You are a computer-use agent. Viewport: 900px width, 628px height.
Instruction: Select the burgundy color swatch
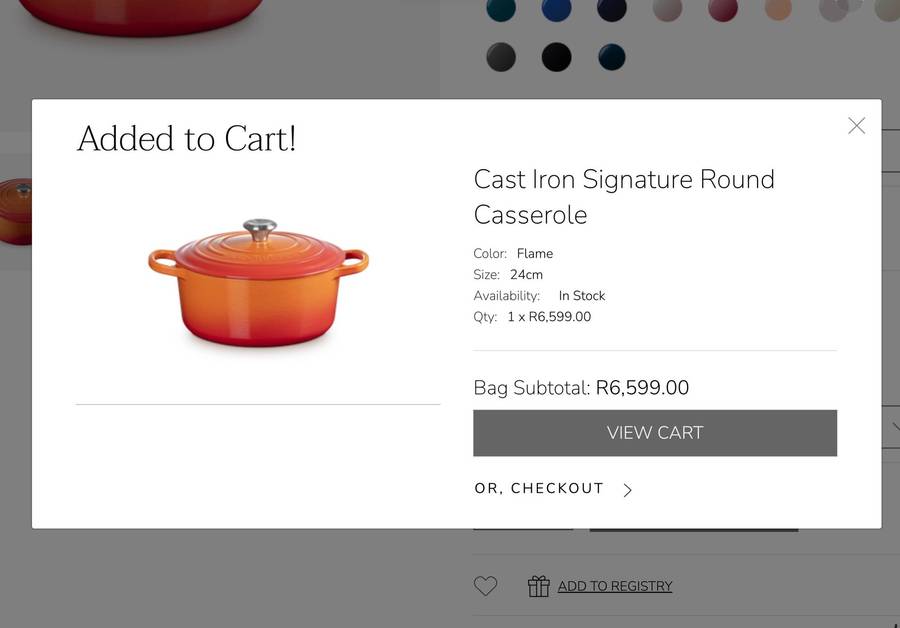pos(723,10)
